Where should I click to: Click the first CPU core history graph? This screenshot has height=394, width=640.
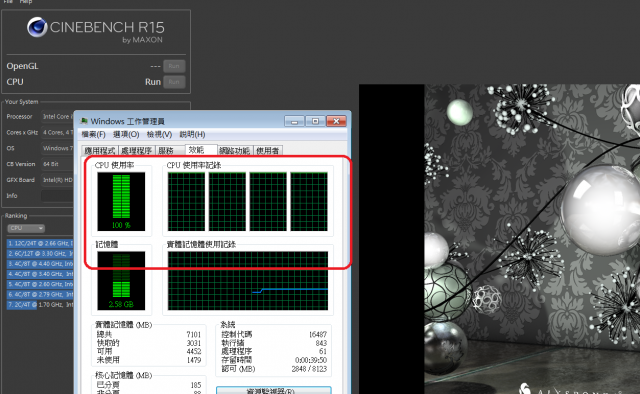click(x=187, y=202)
